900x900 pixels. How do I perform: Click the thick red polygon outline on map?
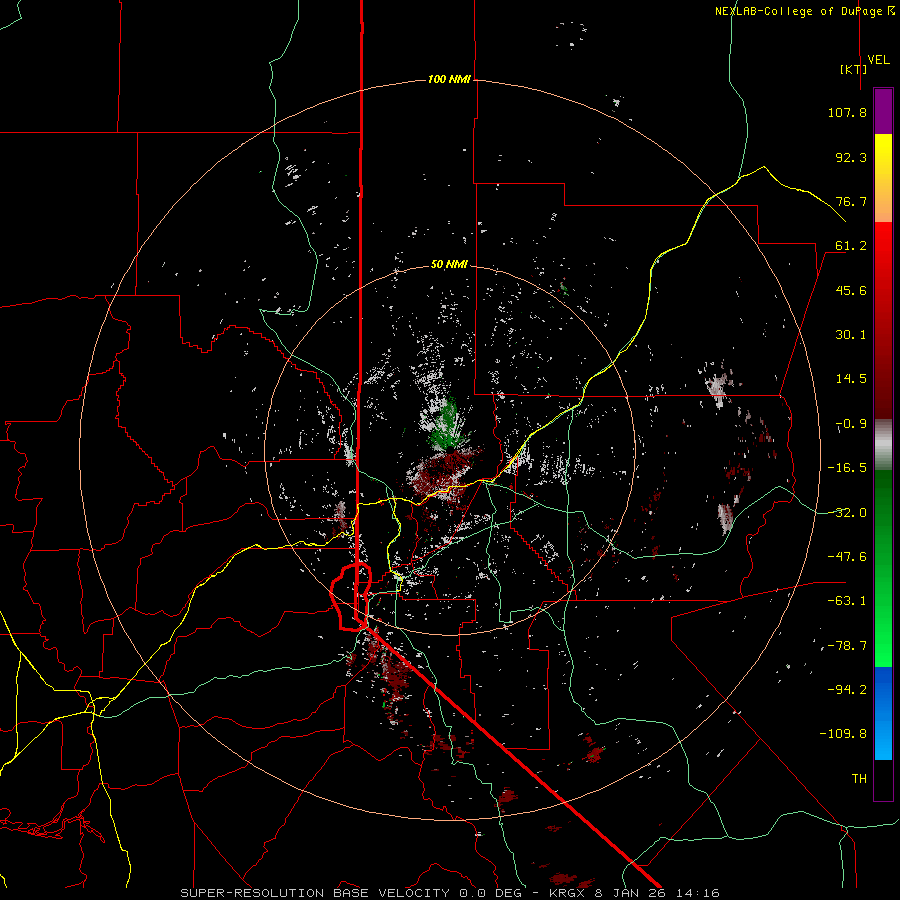pos(351,597)
